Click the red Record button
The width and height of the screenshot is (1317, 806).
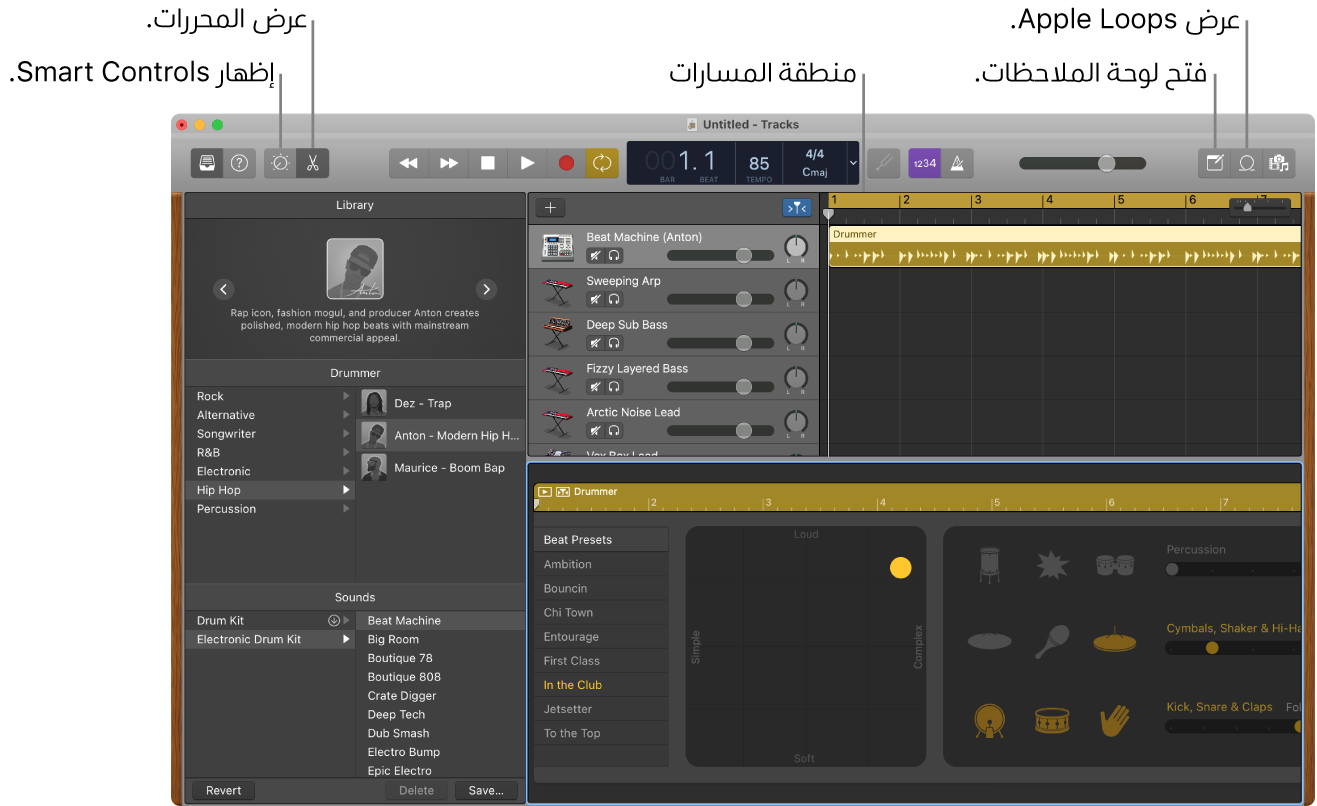pos(566,163)
